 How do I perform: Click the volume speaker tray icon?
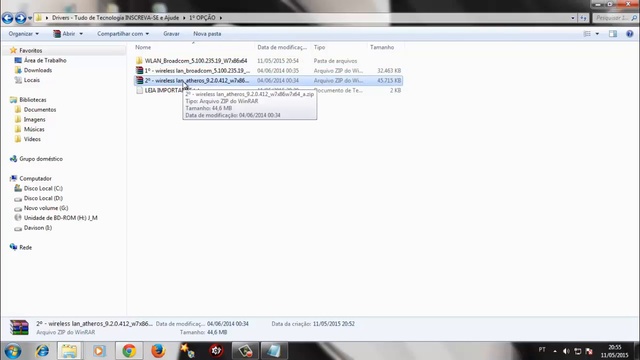566,351
